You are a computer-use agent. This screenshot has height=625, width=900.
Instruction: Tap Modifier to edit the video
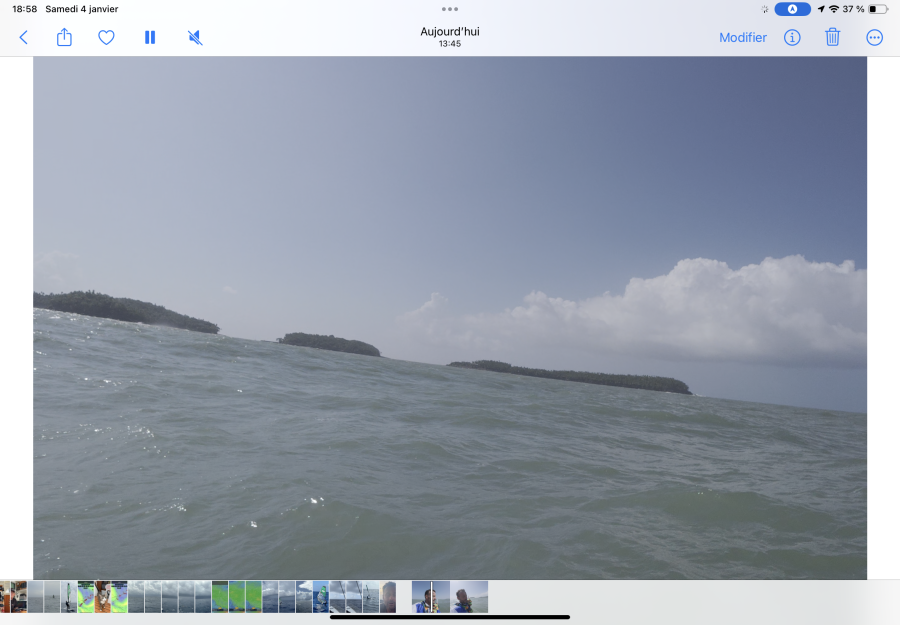pyautogui.click(x=742, y=38)
